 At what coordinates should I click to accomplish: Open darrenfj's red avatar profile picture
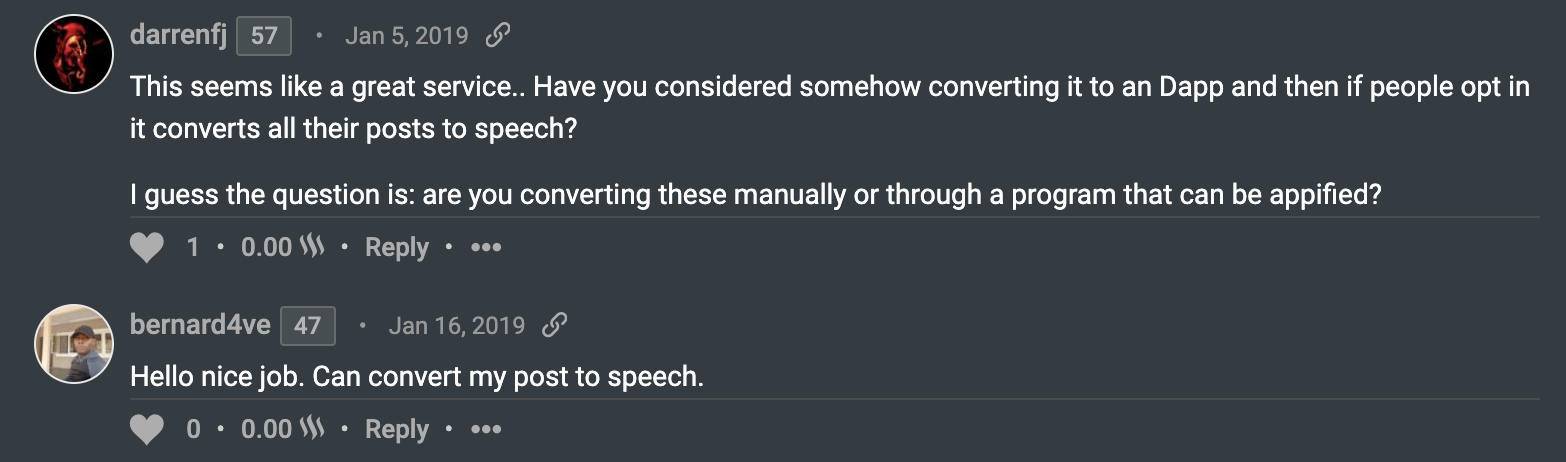click(x=74, y=55)
